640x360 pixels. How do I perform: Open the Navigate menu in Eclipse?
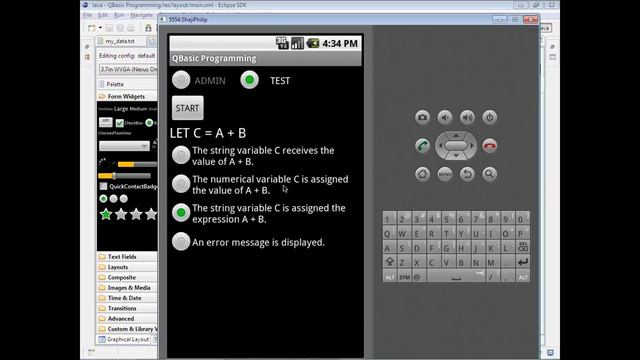pos(141,15)
